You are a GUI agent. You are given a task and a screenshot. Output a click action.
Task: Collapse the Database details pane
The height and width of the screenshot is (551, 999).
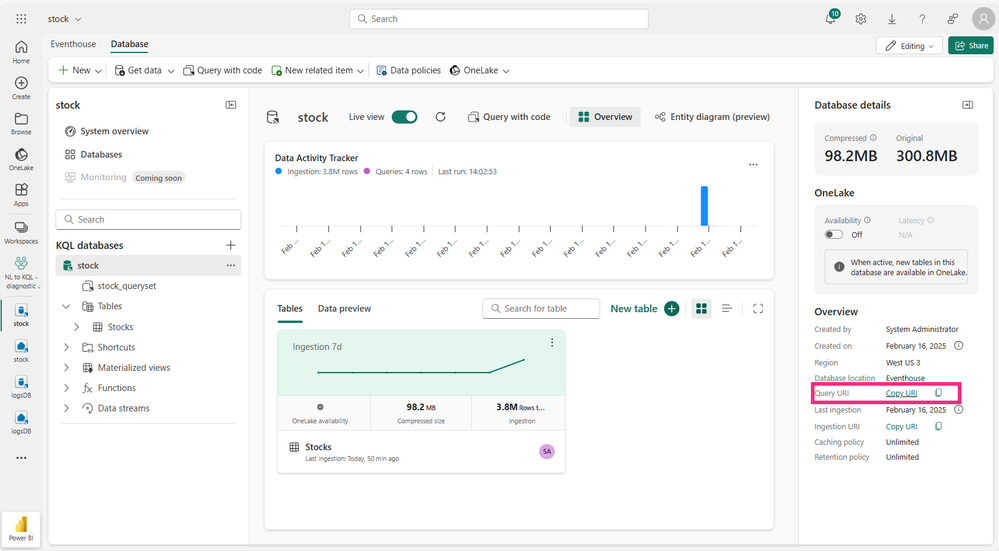(967, 105)
